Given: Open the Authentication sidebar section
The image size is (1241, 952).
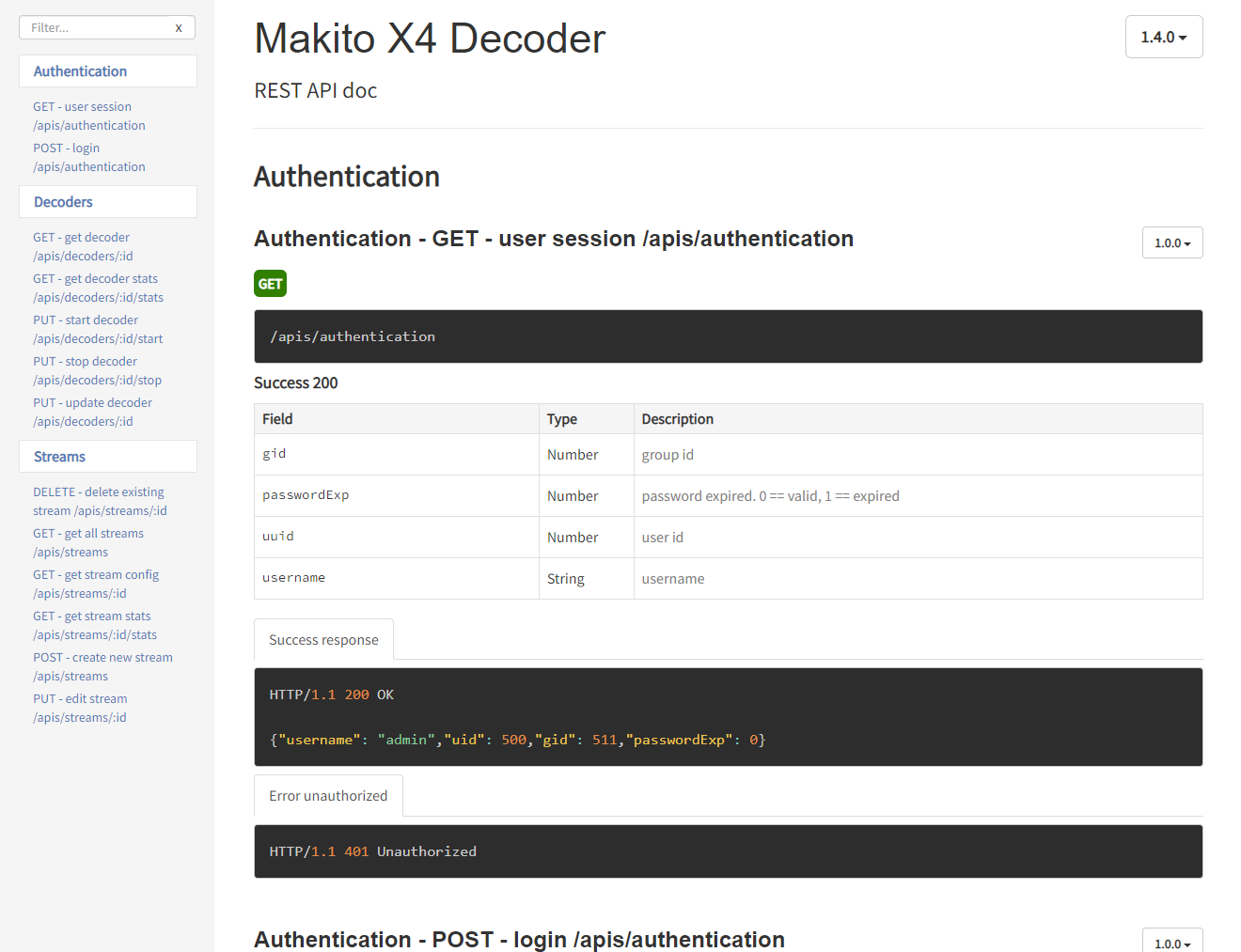Looking at the screenshot, I should (80, 71).
